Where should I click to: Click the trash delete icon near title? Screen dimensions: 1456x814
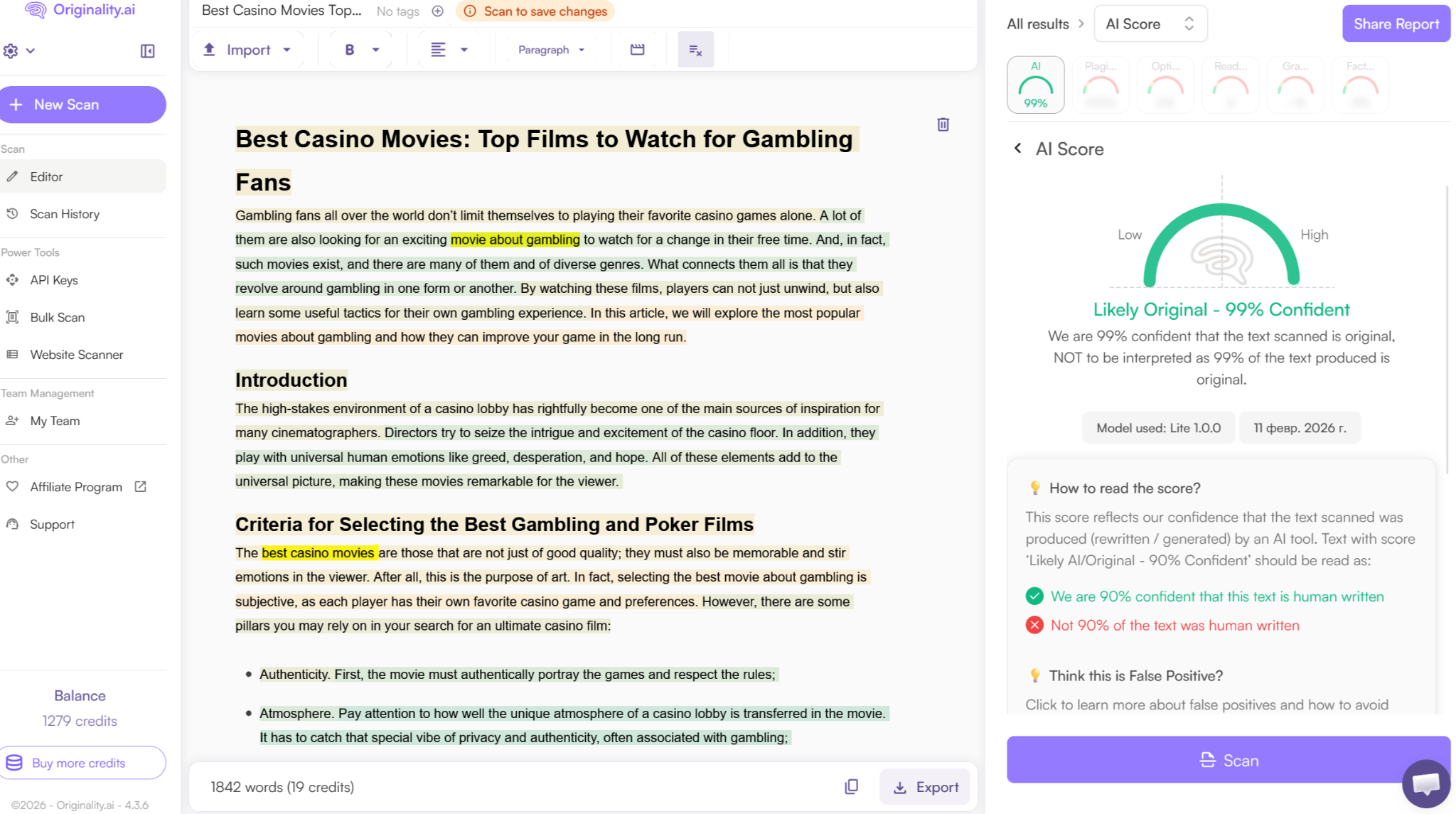click(x=943, y=124)
